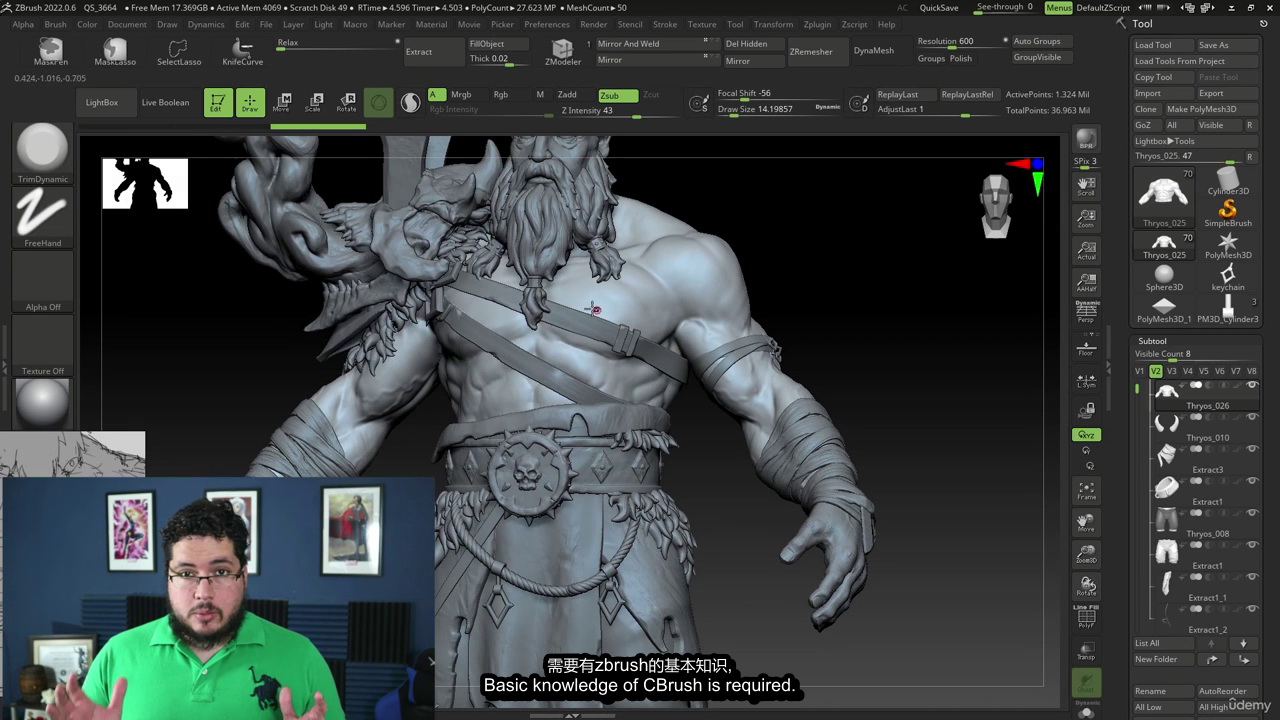Image resolution: width=1280 pixels, height=720 pixels.
Task: Open the Stroke menu
Action: coord(665,24)
